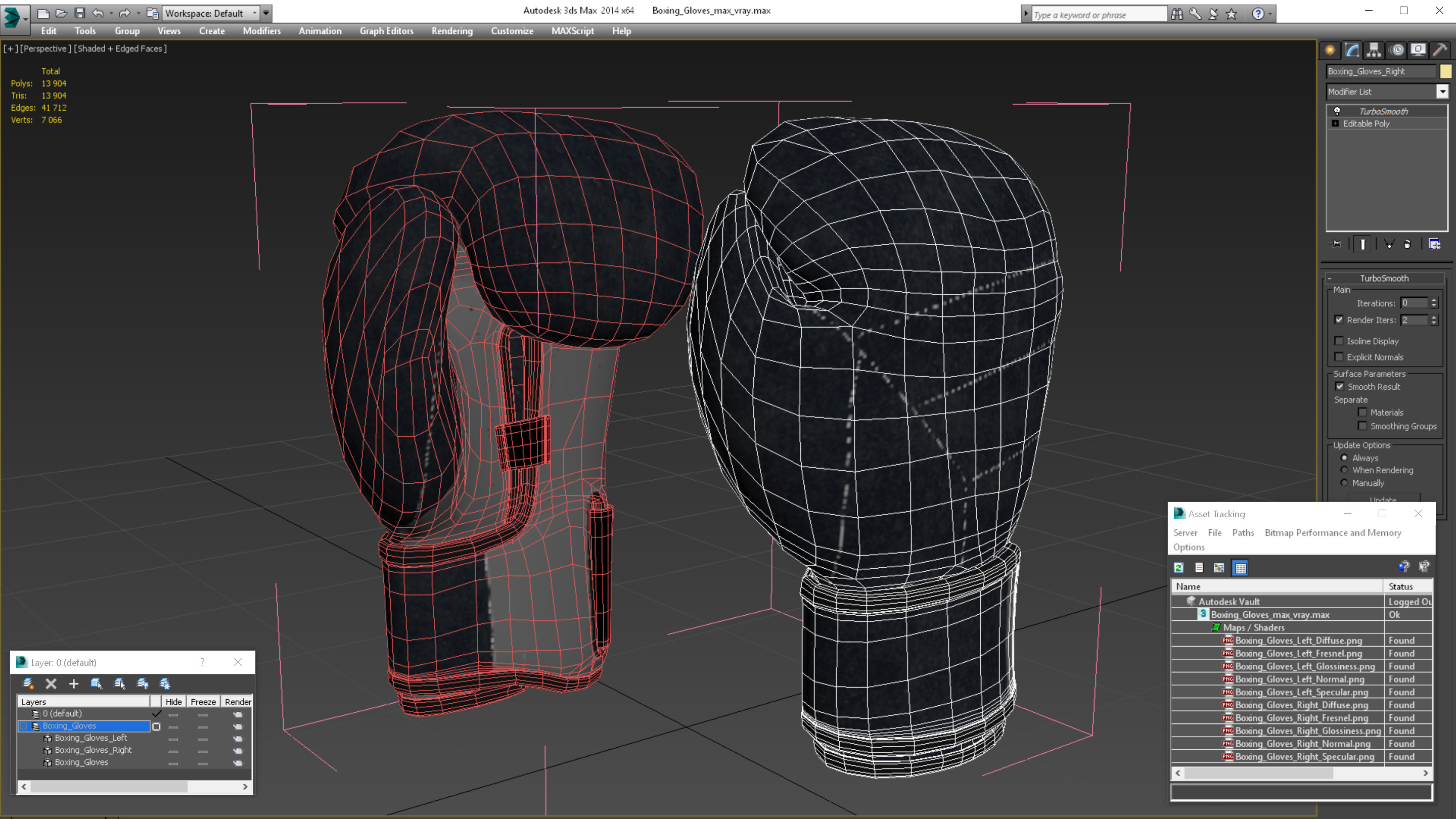
Task: Open the Undo history dropdown arrow
Action: tap(111, 13)
